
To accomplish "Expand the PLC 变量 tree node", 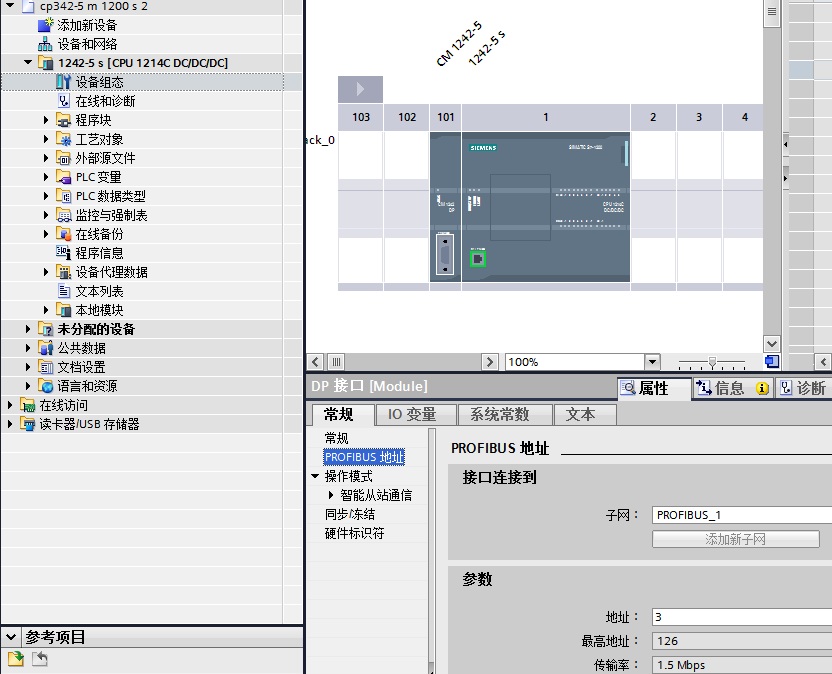I will (46, 177).
